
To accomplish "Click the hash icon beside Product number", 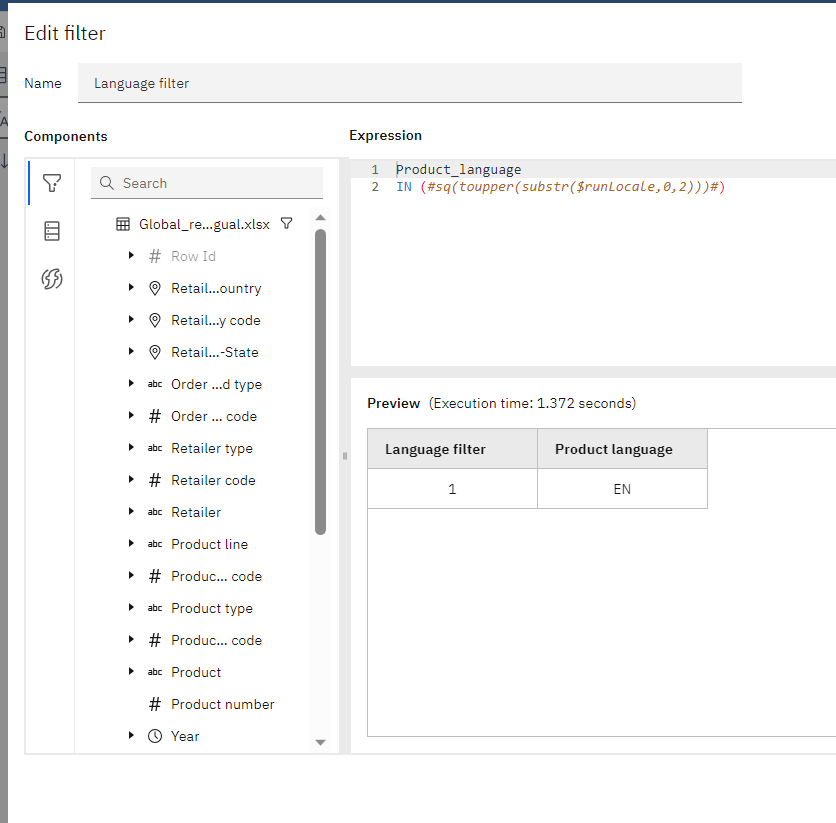I will pyautogui.click(x=155, y=704).
